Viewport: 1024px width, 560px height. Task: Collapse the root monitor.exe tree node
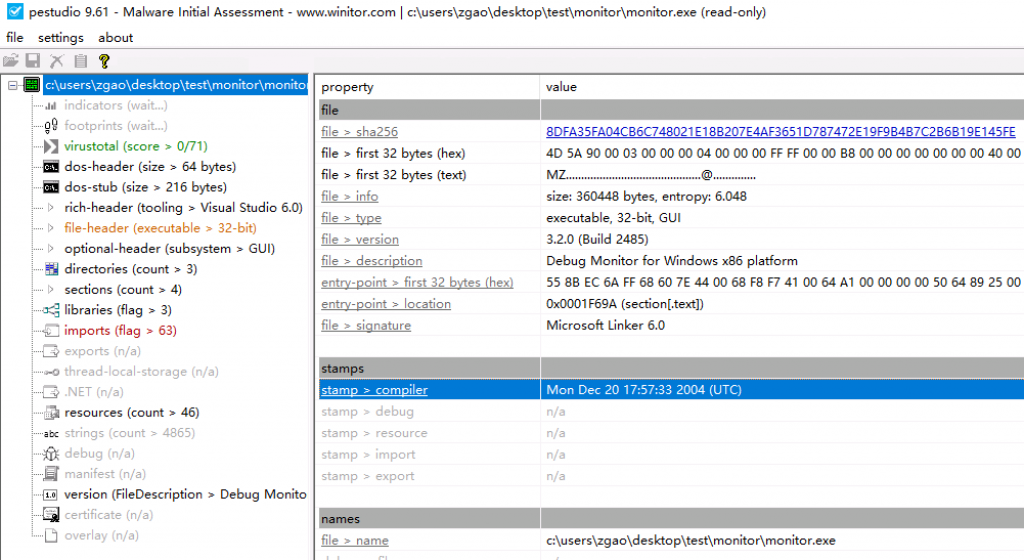coord(12,85)
